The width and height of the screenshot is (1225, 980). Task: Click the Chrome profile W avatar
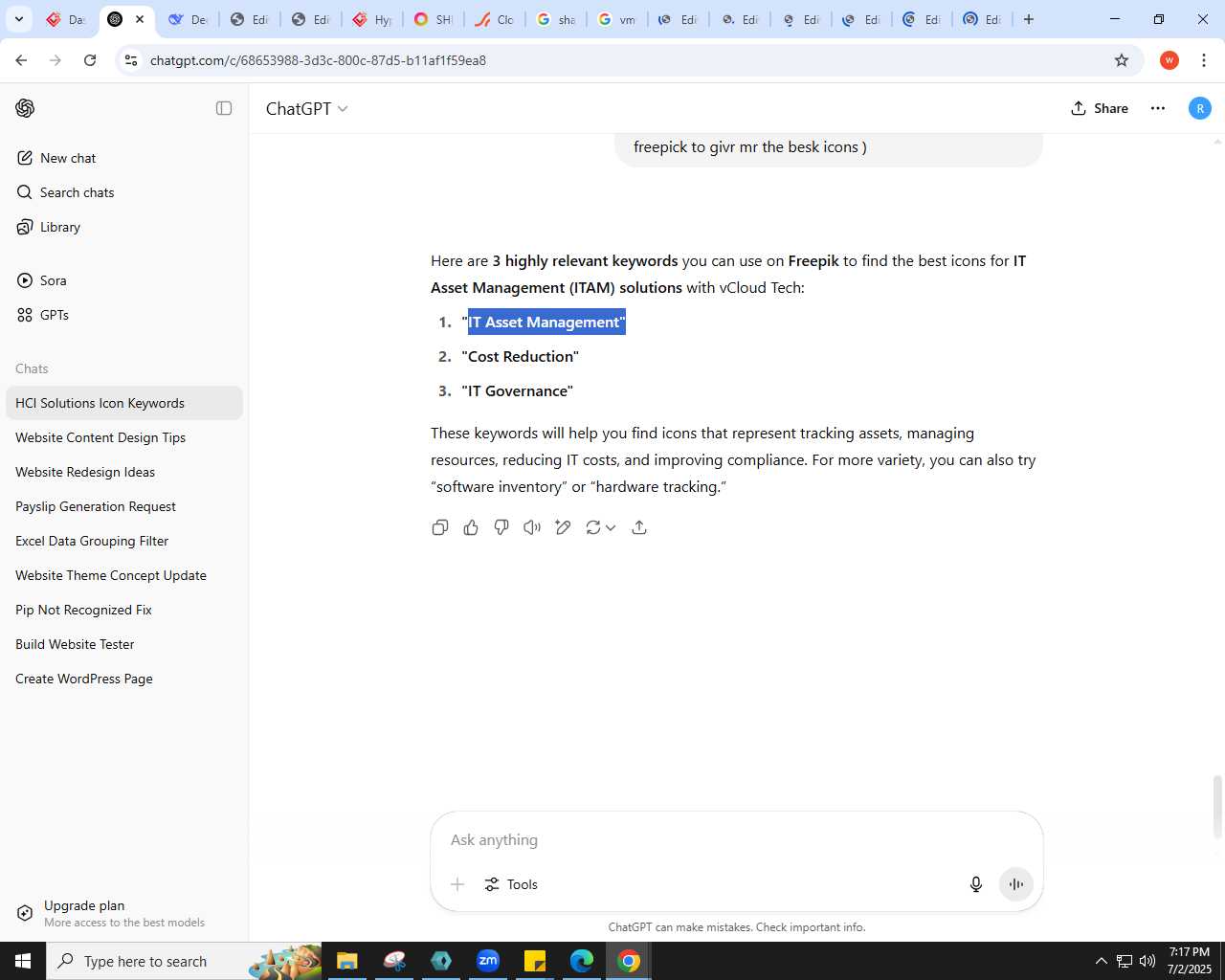coord(1169,60)
